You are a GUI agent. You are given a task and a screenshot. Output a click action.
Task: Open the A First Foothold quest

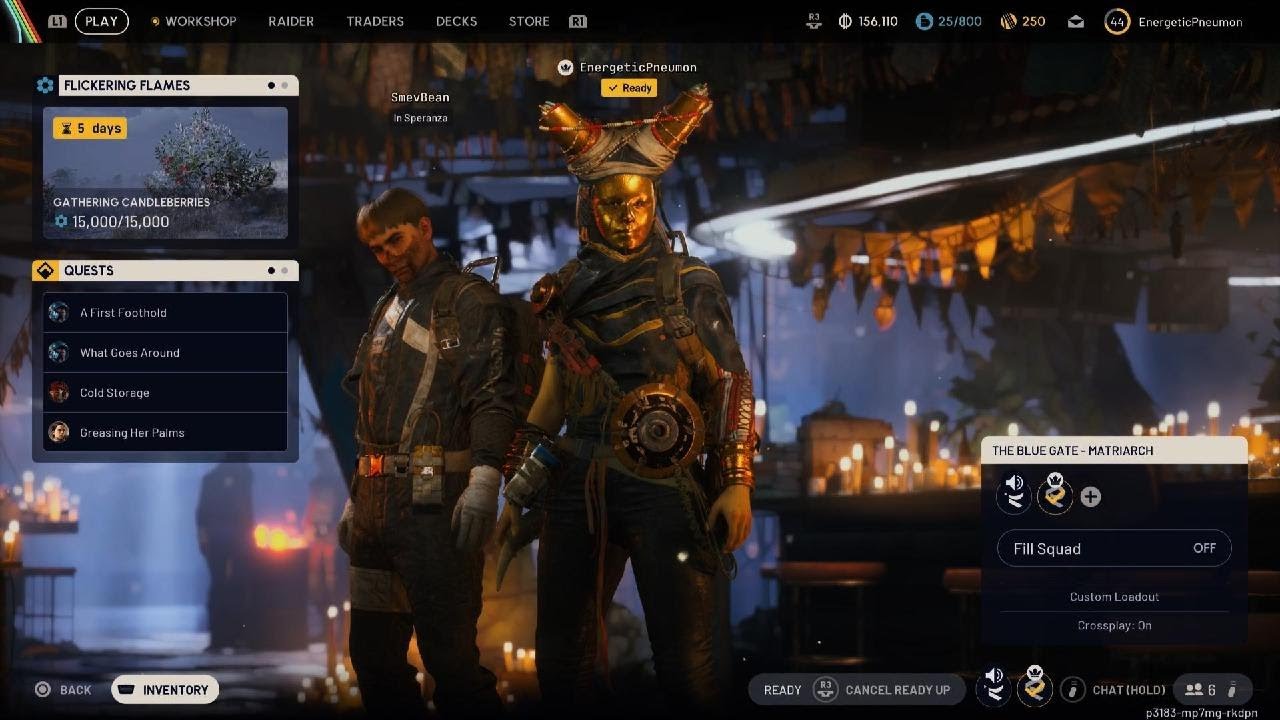(165, 313)
